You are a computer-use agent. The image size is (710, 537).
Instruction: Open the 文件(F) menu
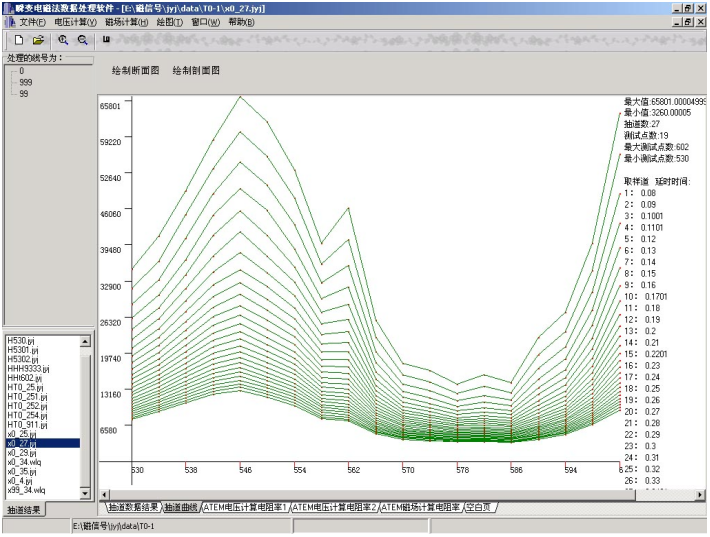pos(33,22)
